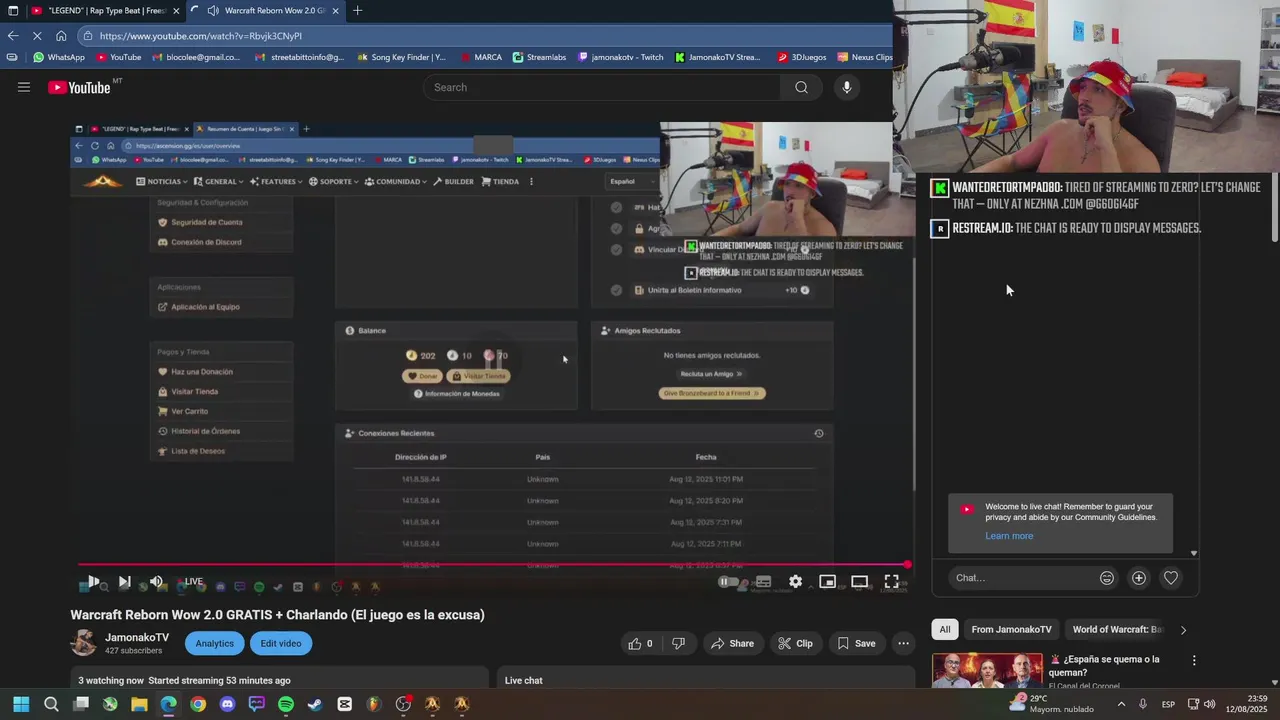Open a new browser tab
Screen dimensions: 1280x720
358,11
